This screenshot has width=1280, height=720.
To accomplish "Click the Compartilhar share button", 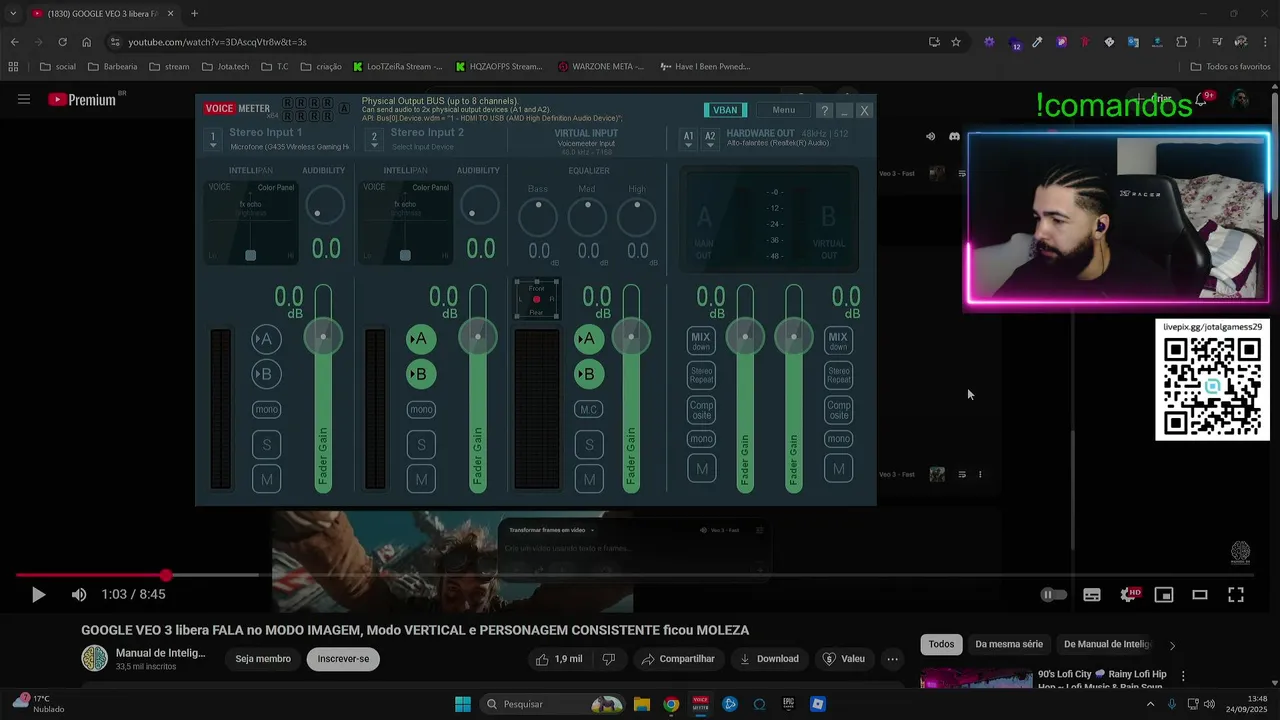I will pyautogui.click(x=678, y=659).
